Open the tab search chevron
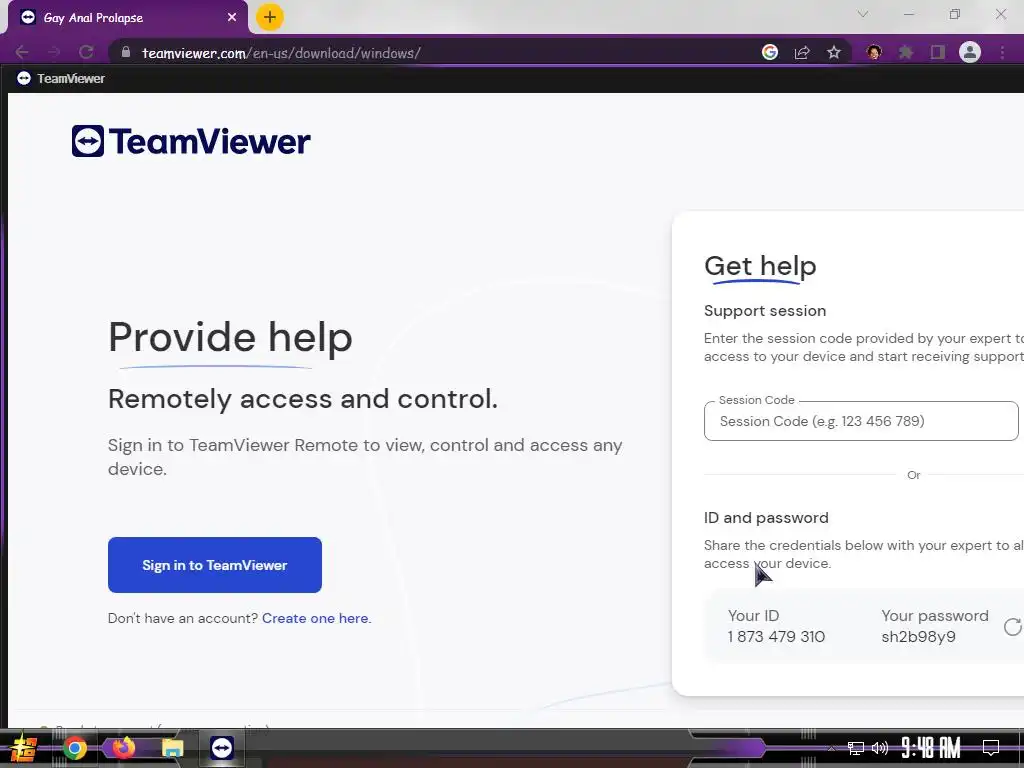This screenshot has height=768, width=1024. tap(863, 14)
